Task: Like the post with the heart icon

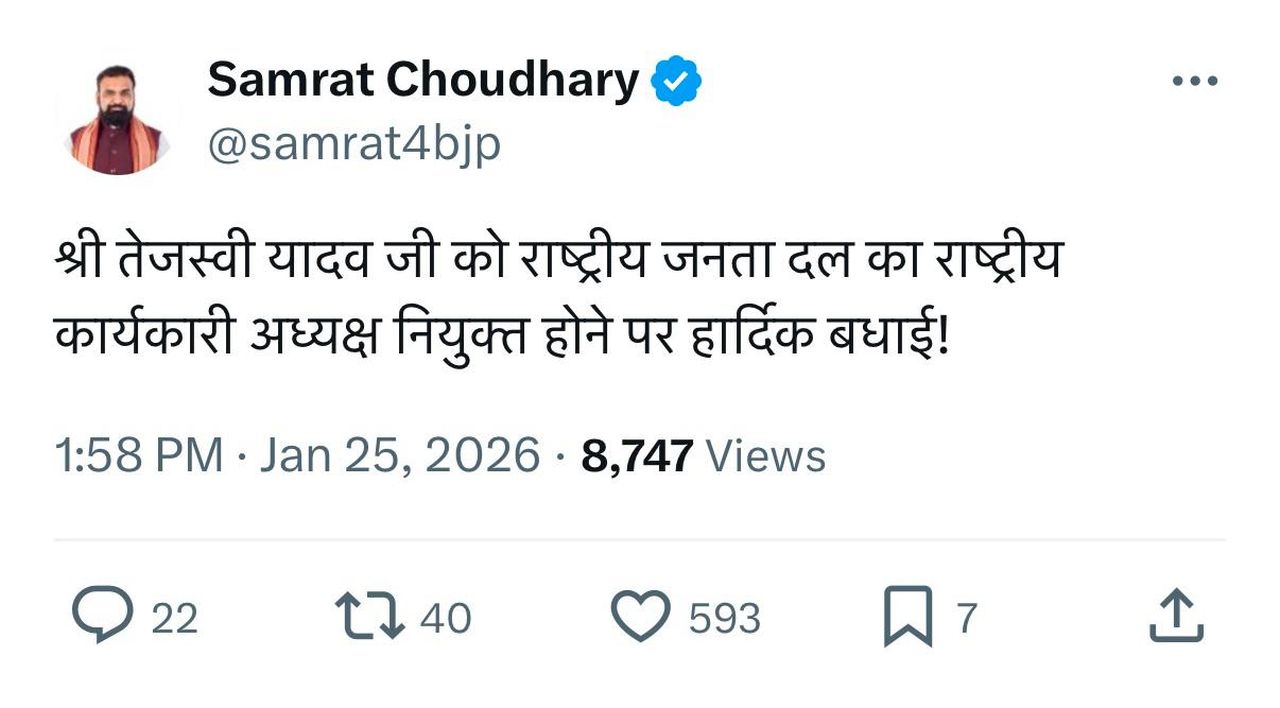Action: tap(640, 617)
